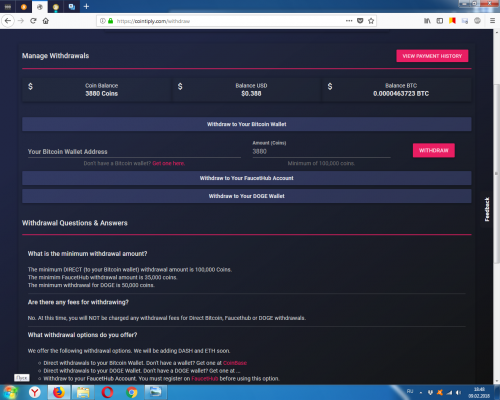Click the system clock in the tray

coord(479,393)
